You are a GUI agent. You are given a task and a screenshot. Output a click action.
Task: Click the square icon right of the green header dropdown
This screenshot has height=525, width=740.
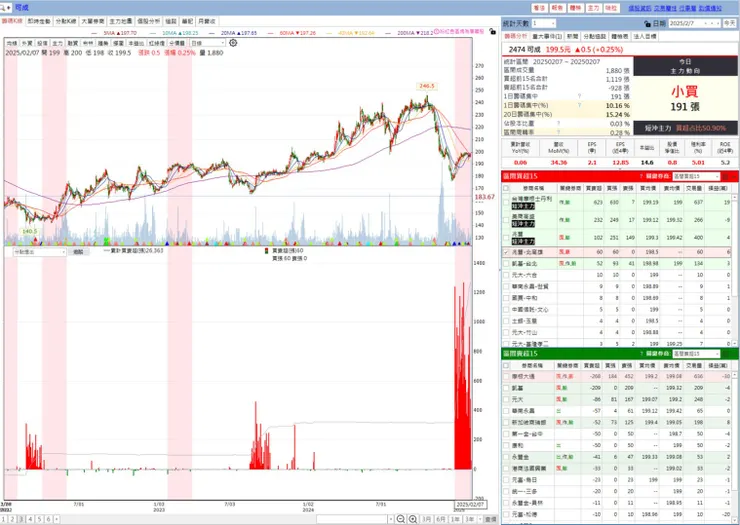tap(726, 354)
